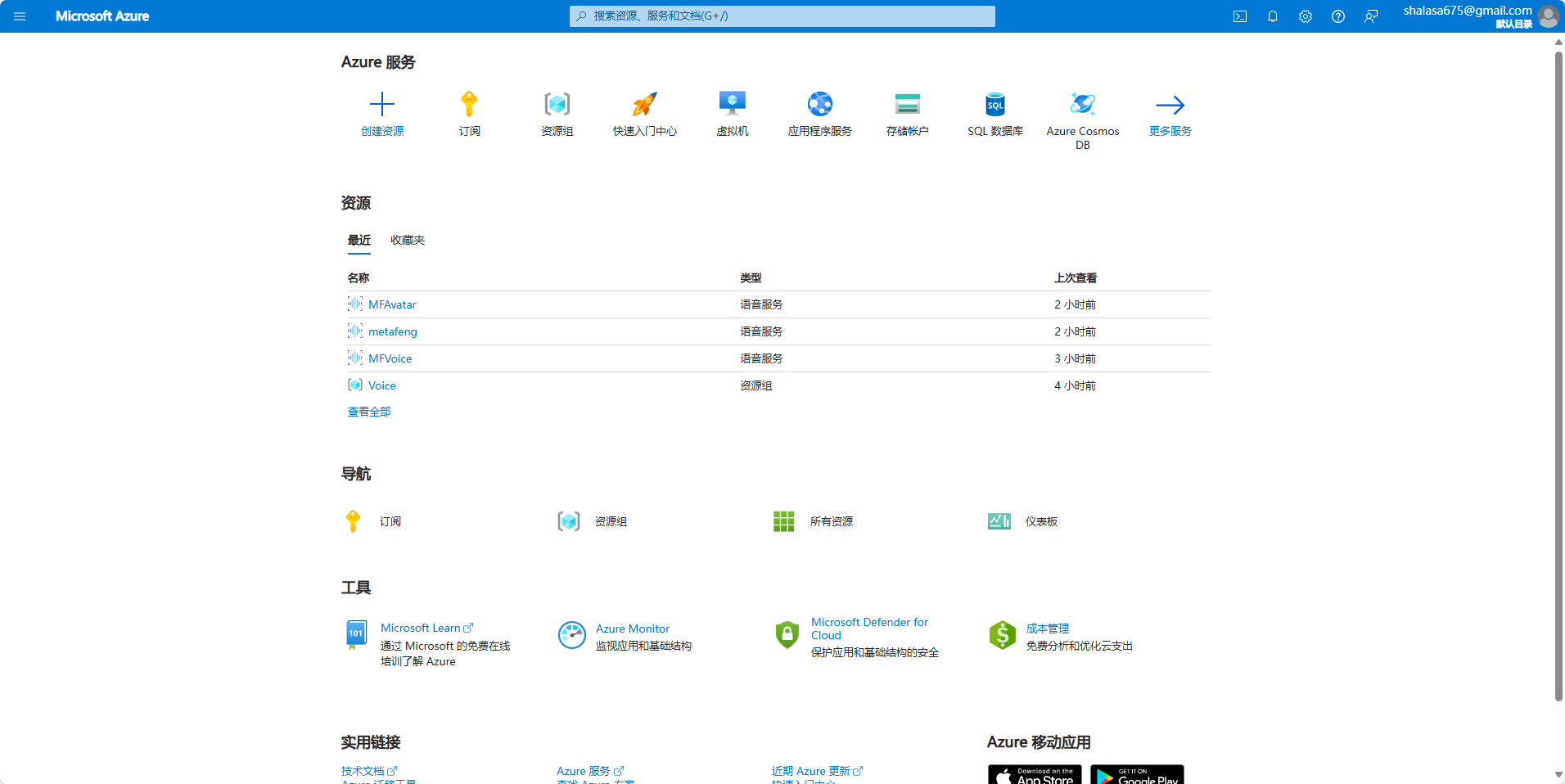This screenshot has height=784, width=1565.
Task: Click the page vertical scrollbar
Action: click(1558, 376)
